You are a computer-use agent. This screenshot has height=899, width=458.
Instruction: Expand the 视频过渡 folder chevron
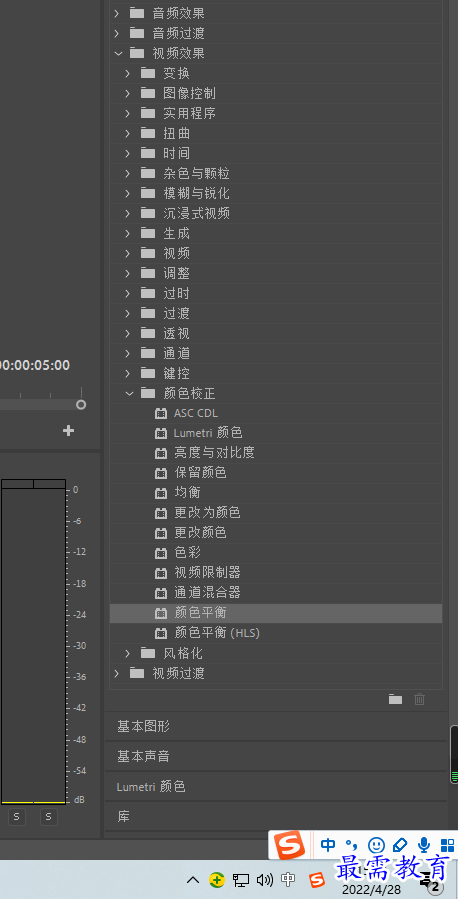click(x=117, y=673)
